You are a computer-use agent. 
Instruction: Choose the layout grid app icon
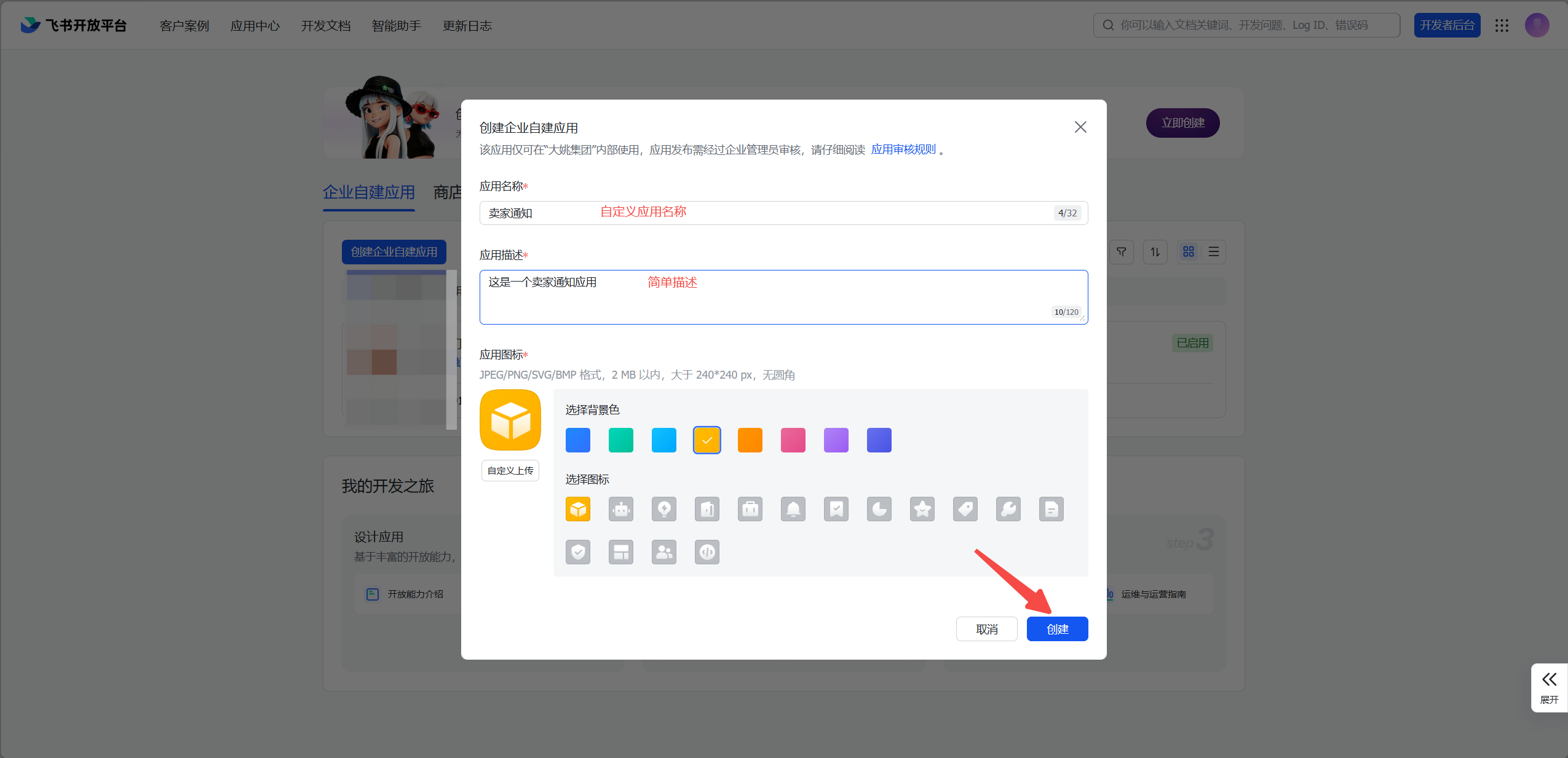pyautogui.click(x=621, y=552)
